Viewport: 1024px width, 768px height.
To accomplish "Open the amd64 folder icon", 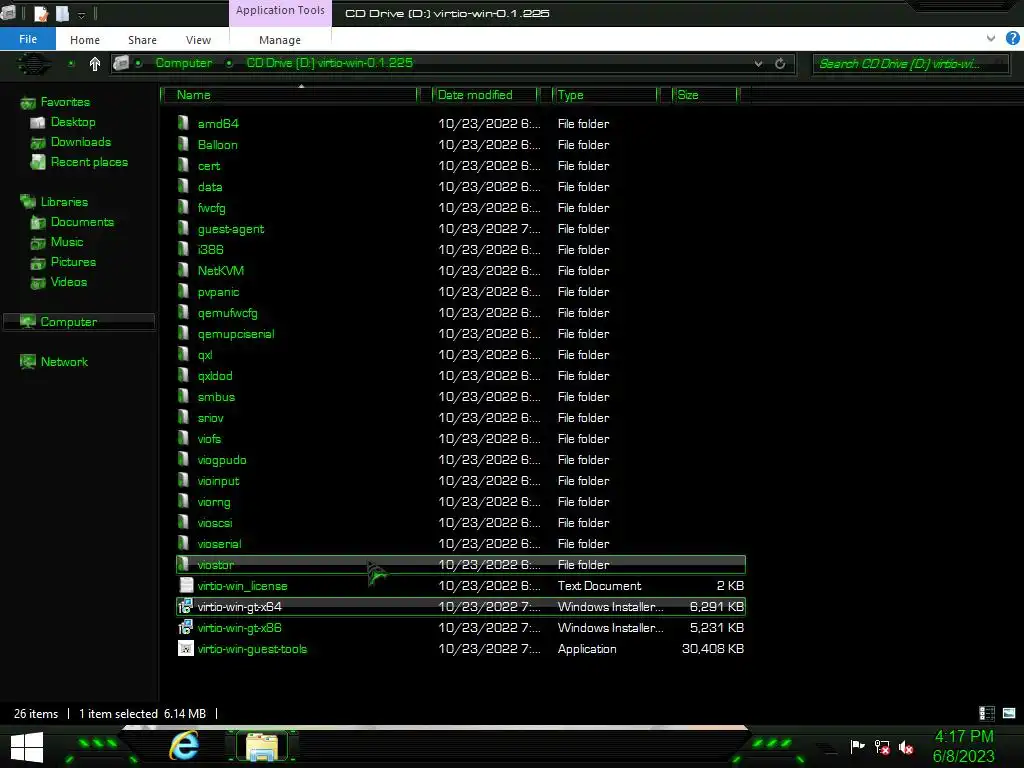I will pyautogui.click(x=184, y=123).
